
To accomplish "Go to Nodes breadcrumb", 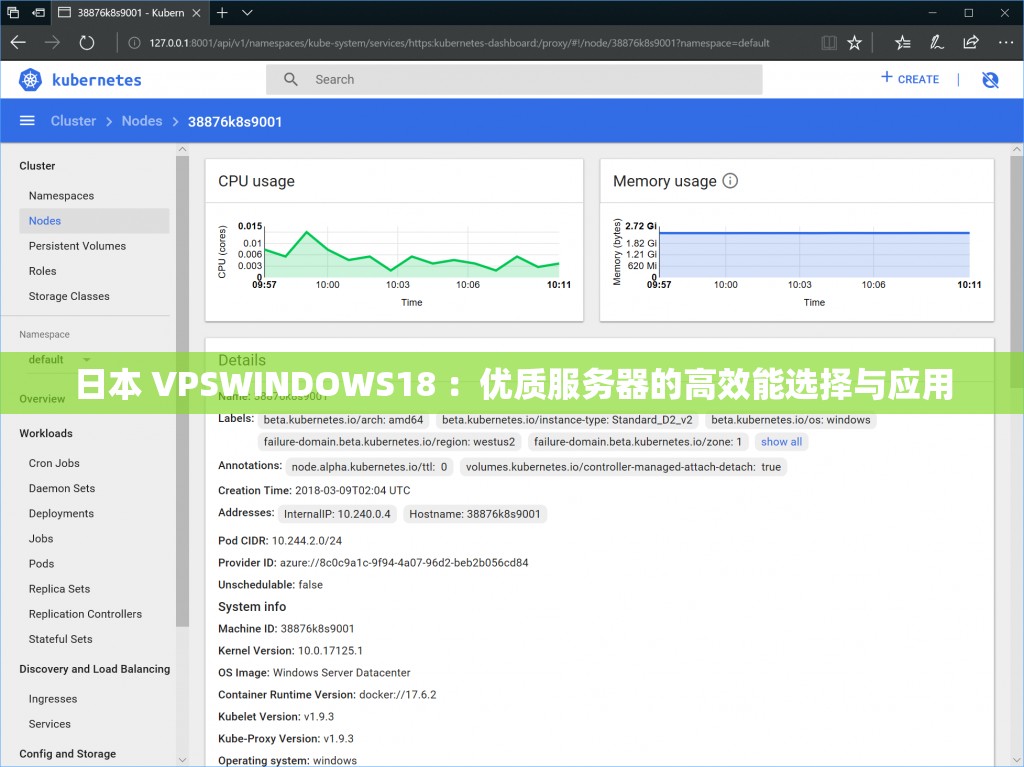I will (x=142, y=121).
